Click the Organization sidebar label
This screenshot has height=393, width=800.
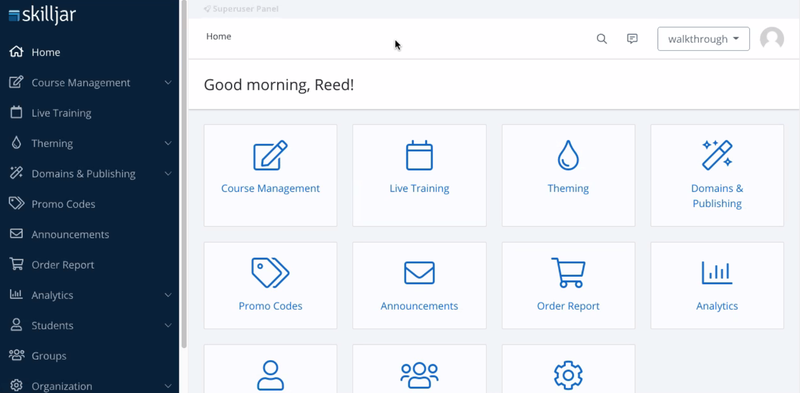(x=62, y=386)
